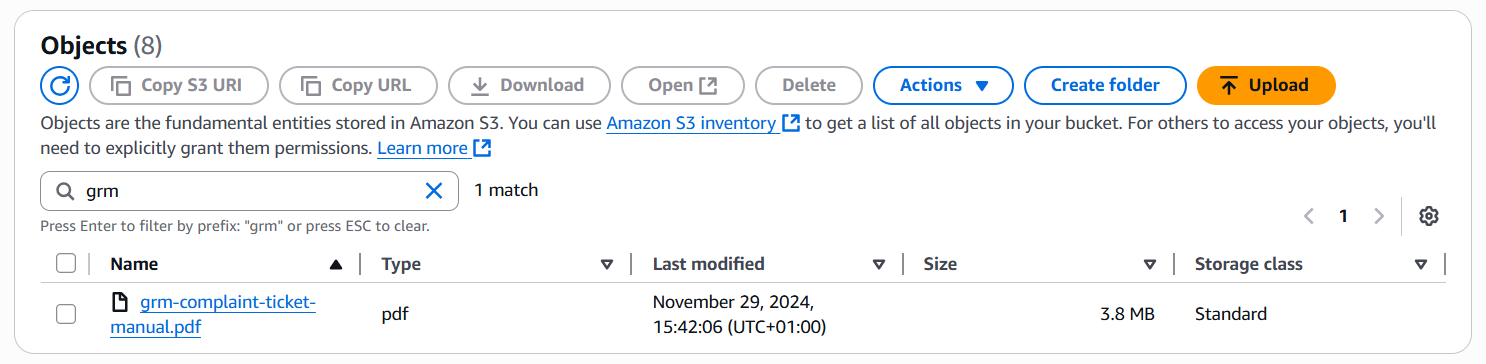Sort by Last modified column arrow

click(879, 265)
